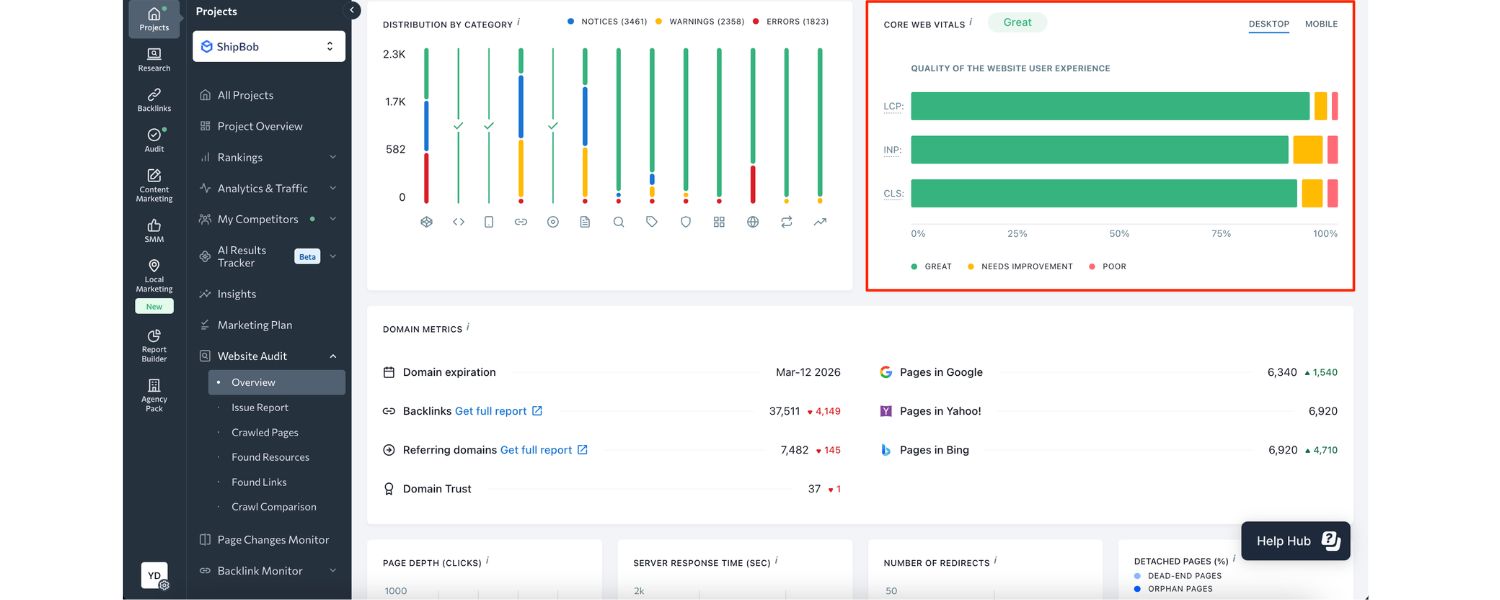Switch to the MOBILE Core Web Vitals view
1500x600 pixels.
pos(1321,24)
